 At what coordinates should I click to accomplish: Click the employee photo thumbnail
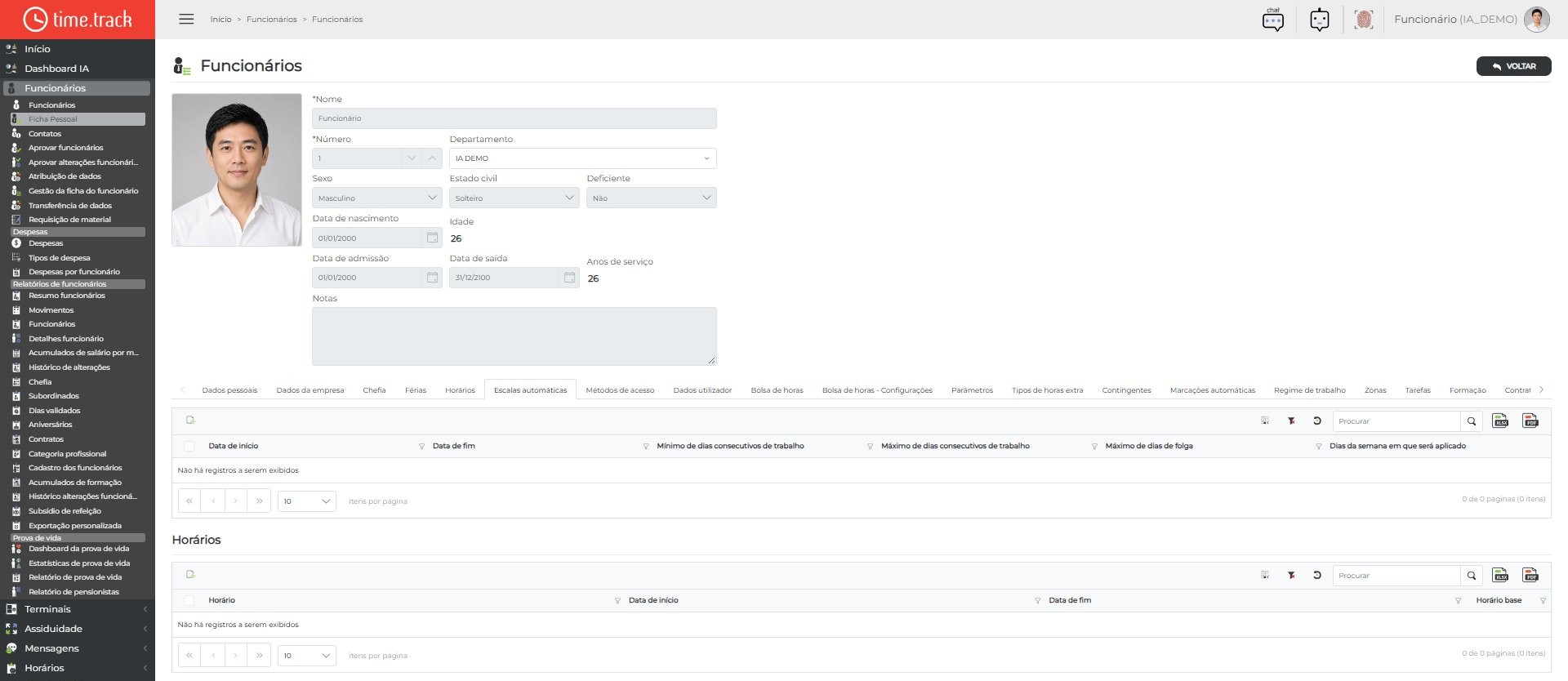237,170
